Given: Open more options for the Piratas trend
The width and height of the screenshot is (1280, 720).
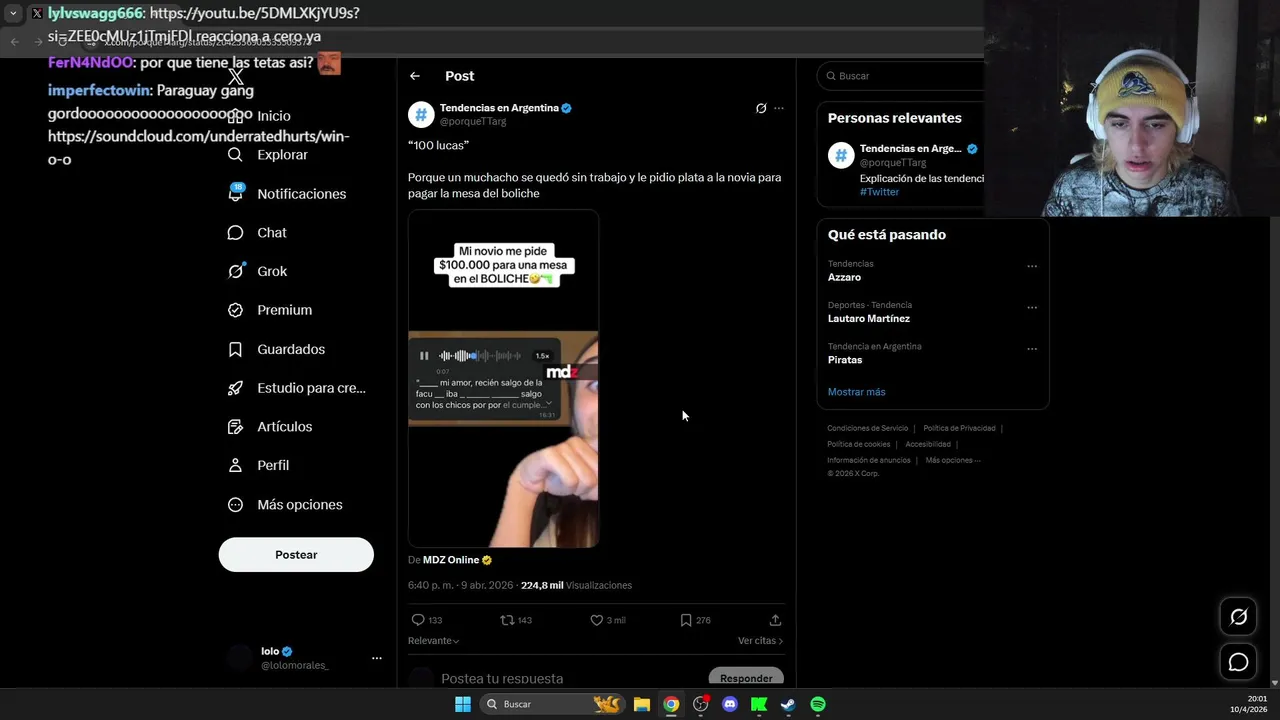Looking at the screenshot, I should click(1032, 349).
